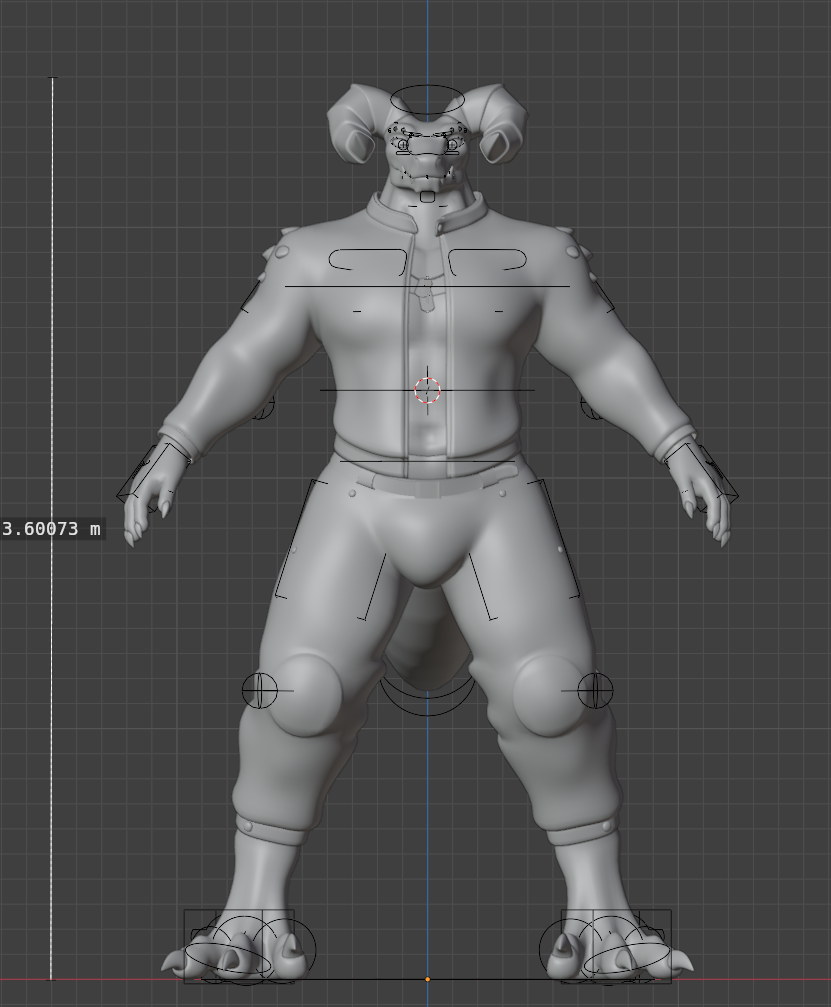Select the knee sphere control on screen-left

[259, 690]
